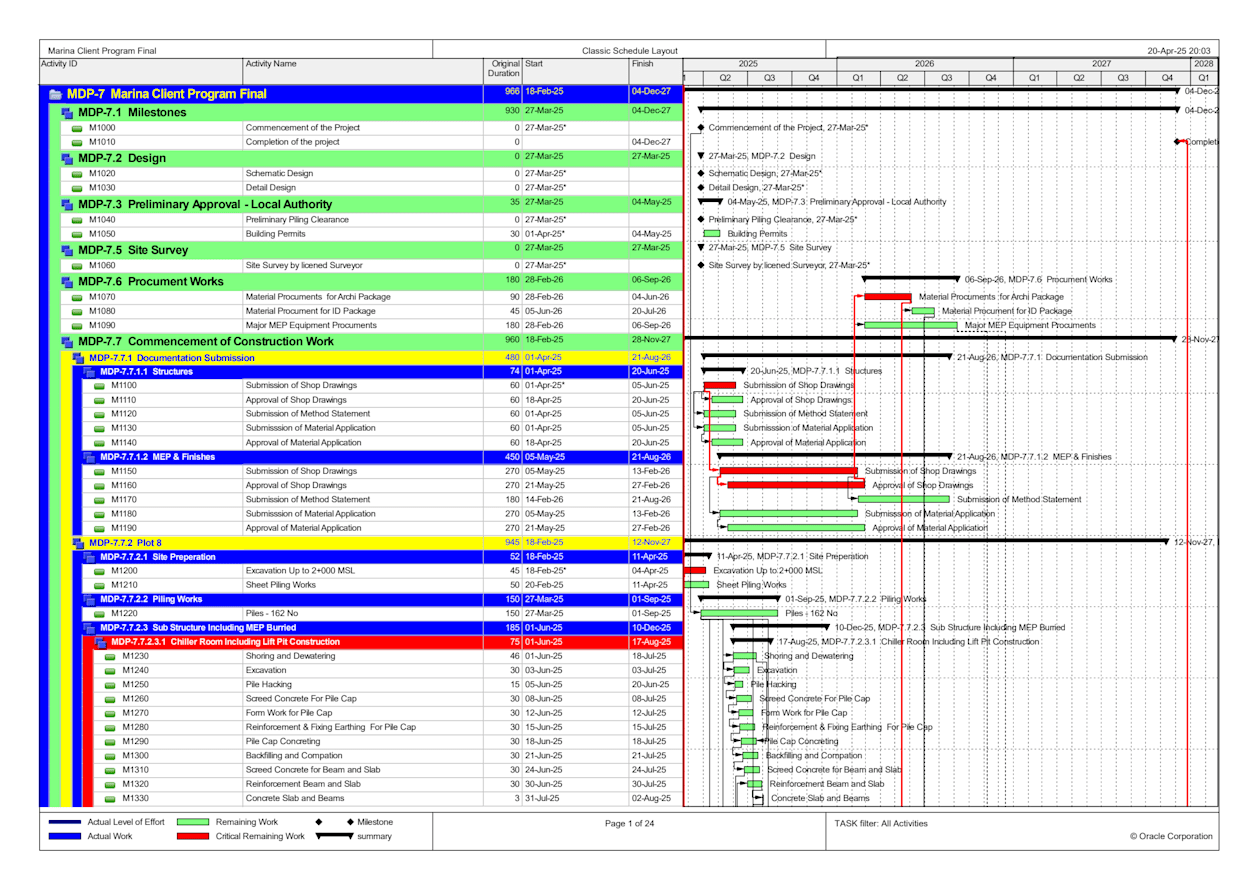This screenshot has height=891, width=1260.
Task: Select the activity bar icon beside M1200 Excavation
Action: (x=98, y=570)
